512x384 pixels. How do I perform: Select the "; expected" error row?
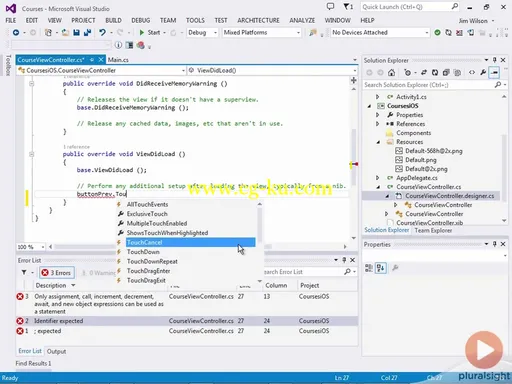pyautogui.click(x=187, y=331)
